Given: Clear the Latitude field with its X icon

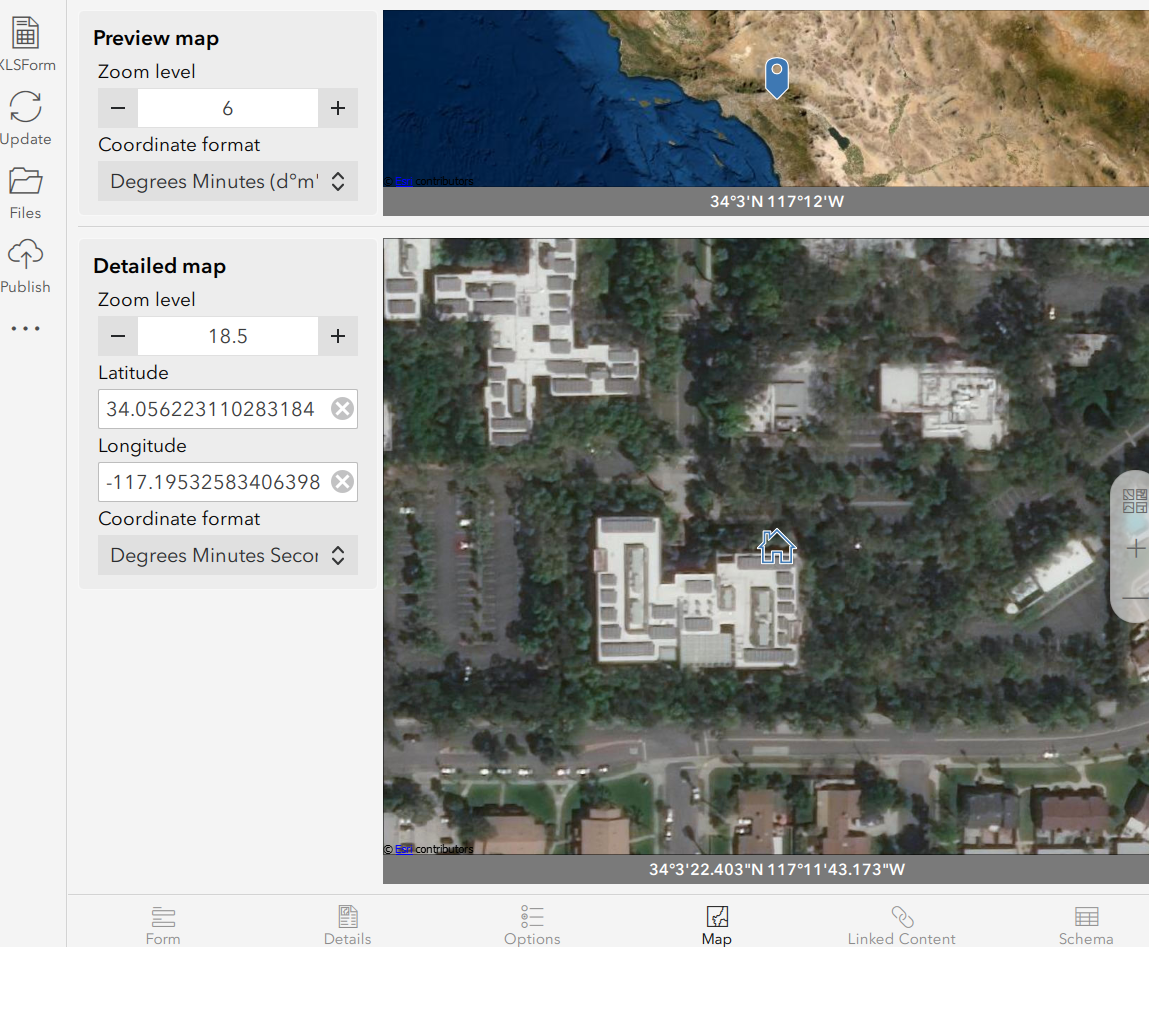Looking at the screenshot, I should click(342, 408).
